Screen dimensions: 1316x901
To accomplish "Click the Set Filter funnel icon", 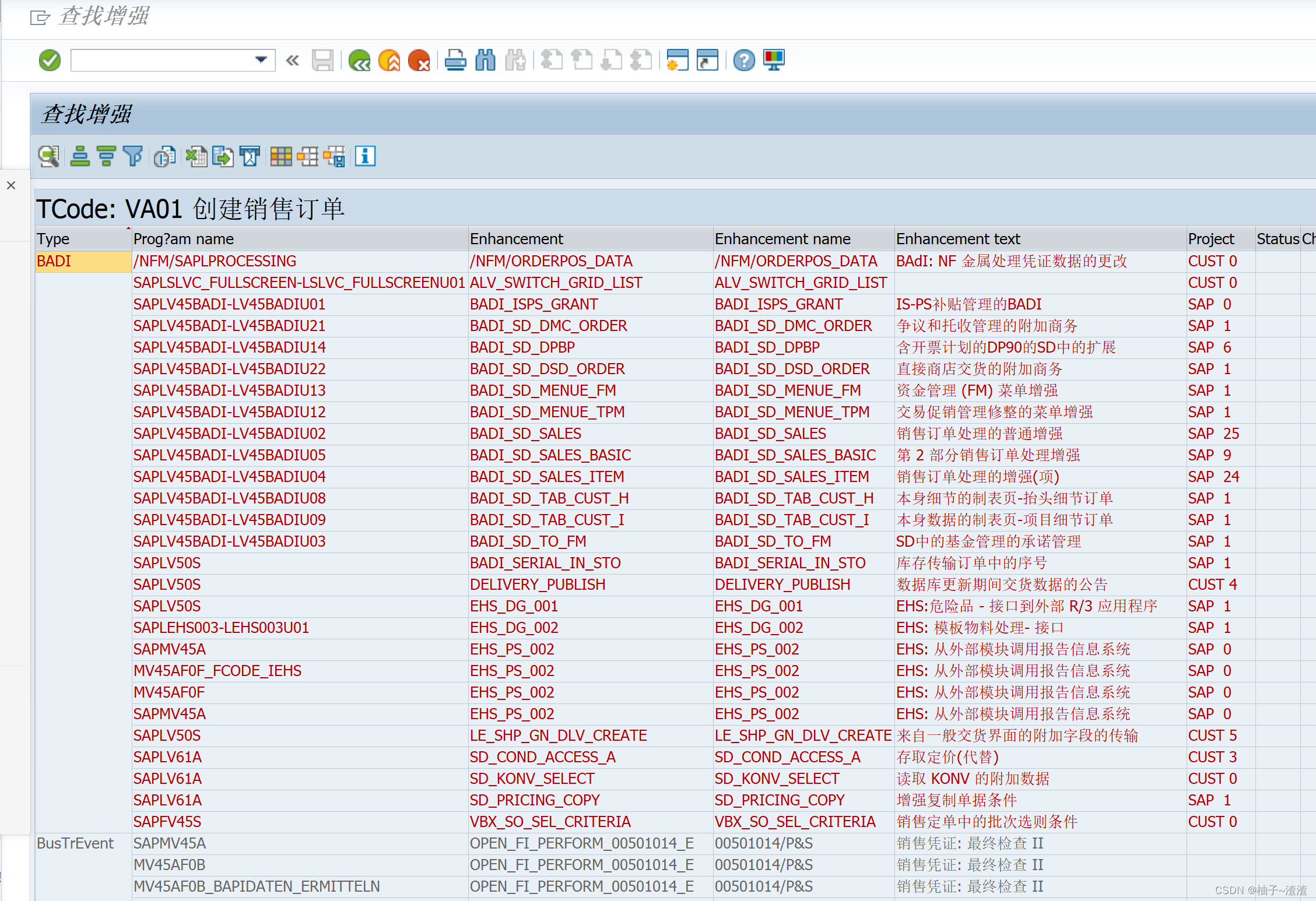I will (x=133, y=156).
